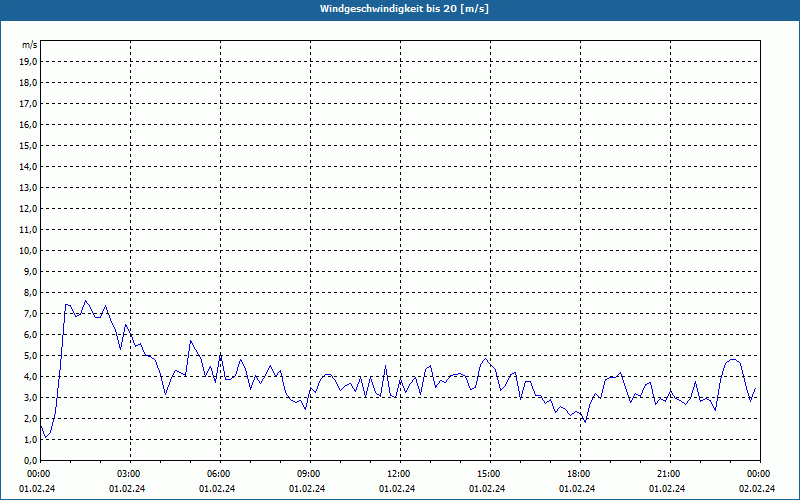The image size is (800, 500).
Task: Click the "m/s" unit label above the y-axis
Action: (29, 45)
